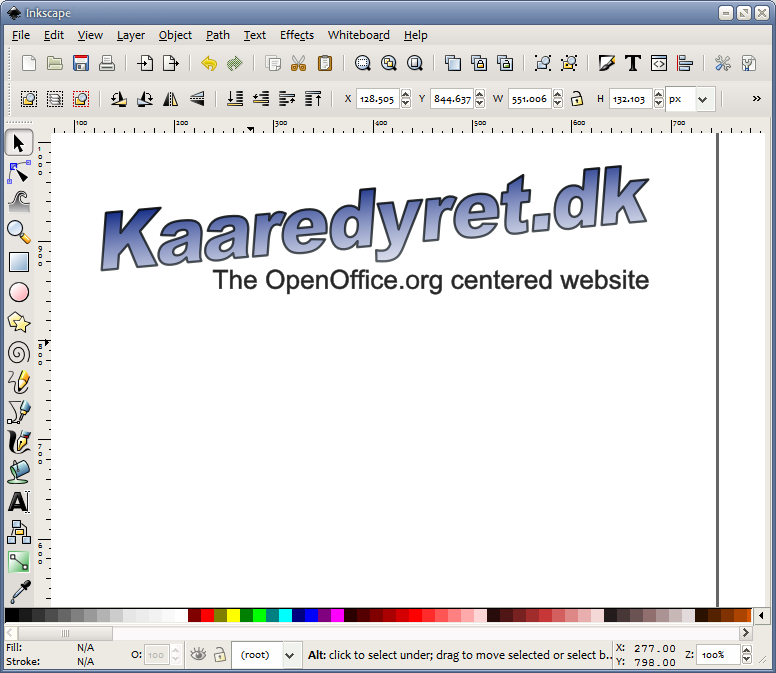Open Fill and Stroke dialog icon
This screenshot has width=776, height=673.
[607, 63]
